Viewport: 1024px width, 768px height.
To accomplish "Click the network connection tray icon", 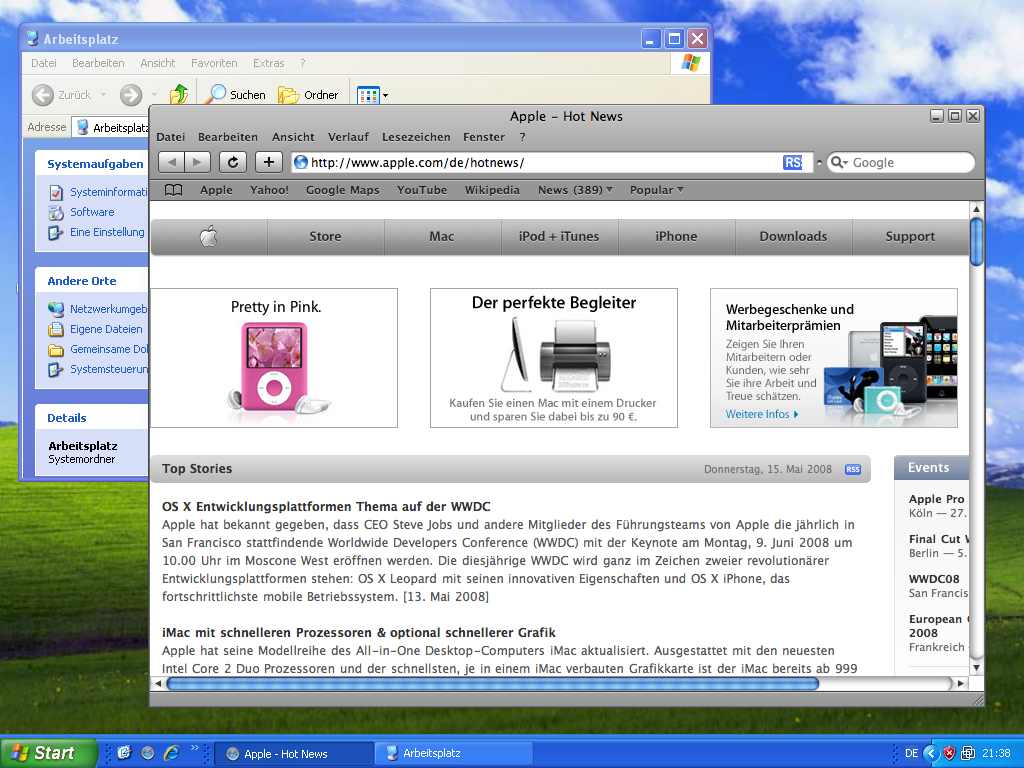I will 968,753.
